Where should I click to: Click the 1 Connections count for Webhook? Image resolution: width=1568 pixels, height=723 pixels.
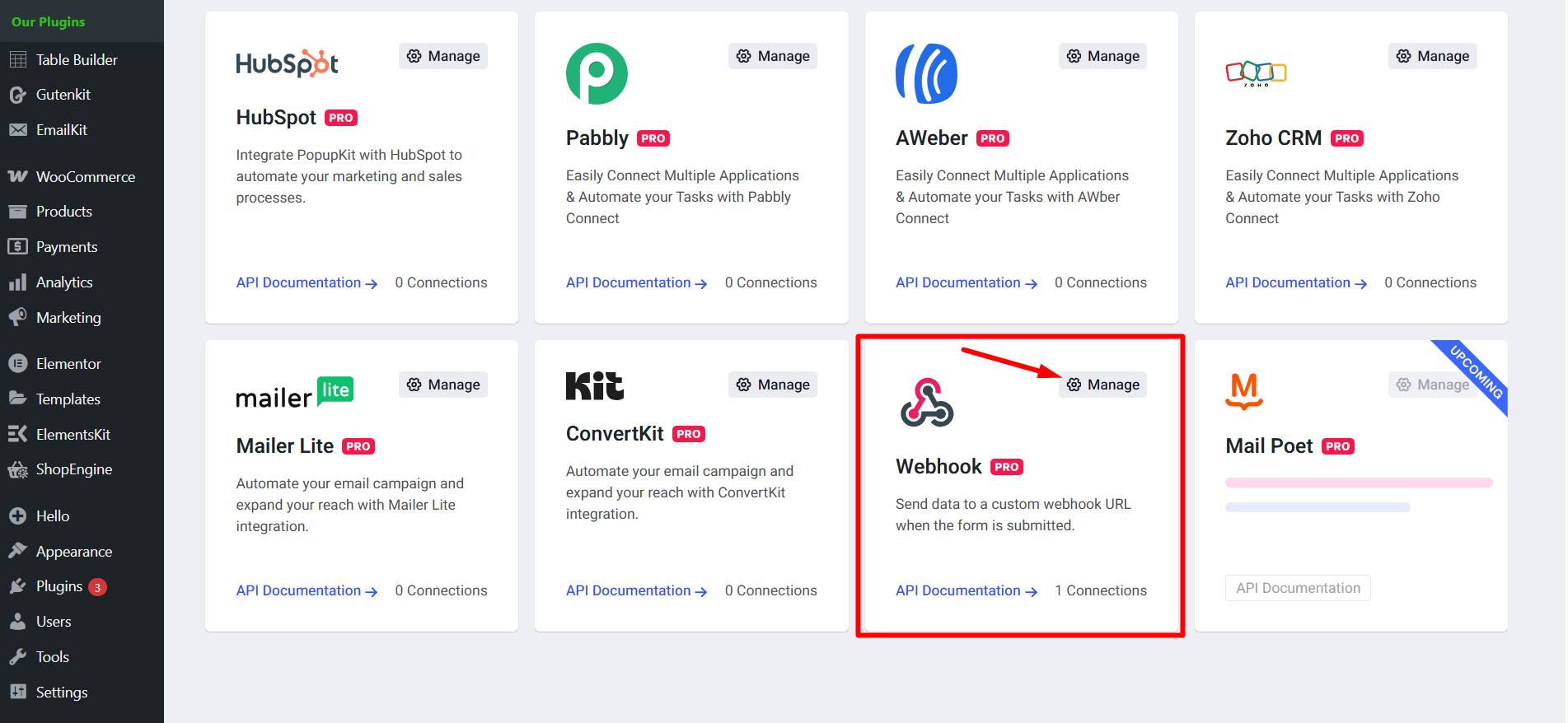[x=1100, y=590]
